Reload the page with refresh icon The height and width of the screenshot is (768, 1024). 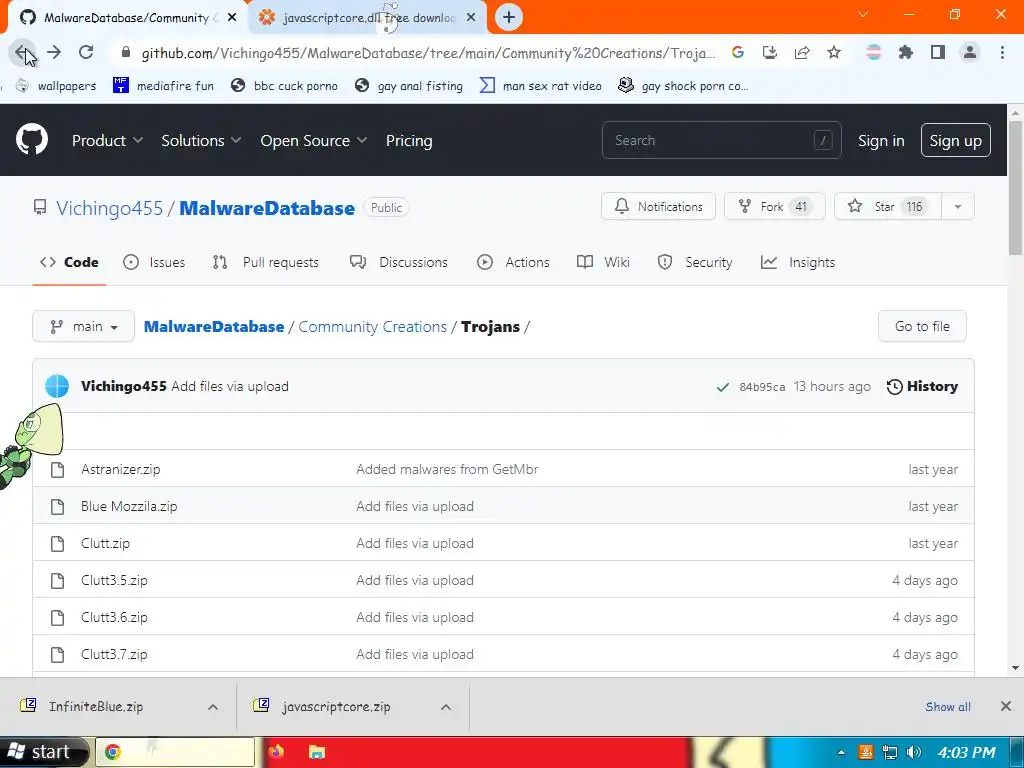[x=86, y=52]
